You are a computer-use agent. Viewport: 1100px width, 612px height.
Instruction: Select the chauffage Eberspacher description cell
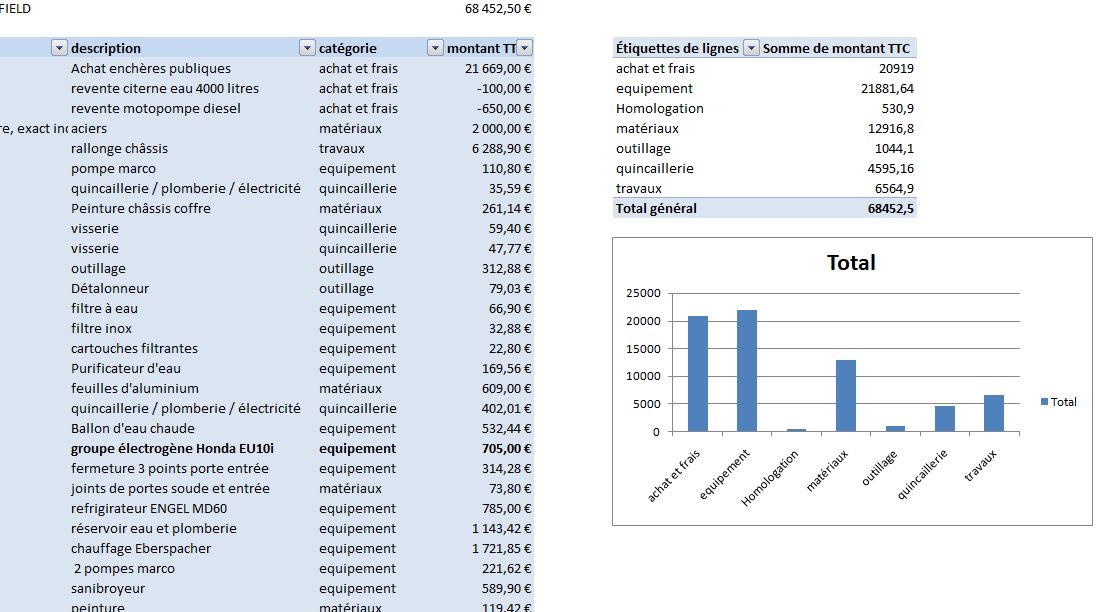(x=141, y=548)
